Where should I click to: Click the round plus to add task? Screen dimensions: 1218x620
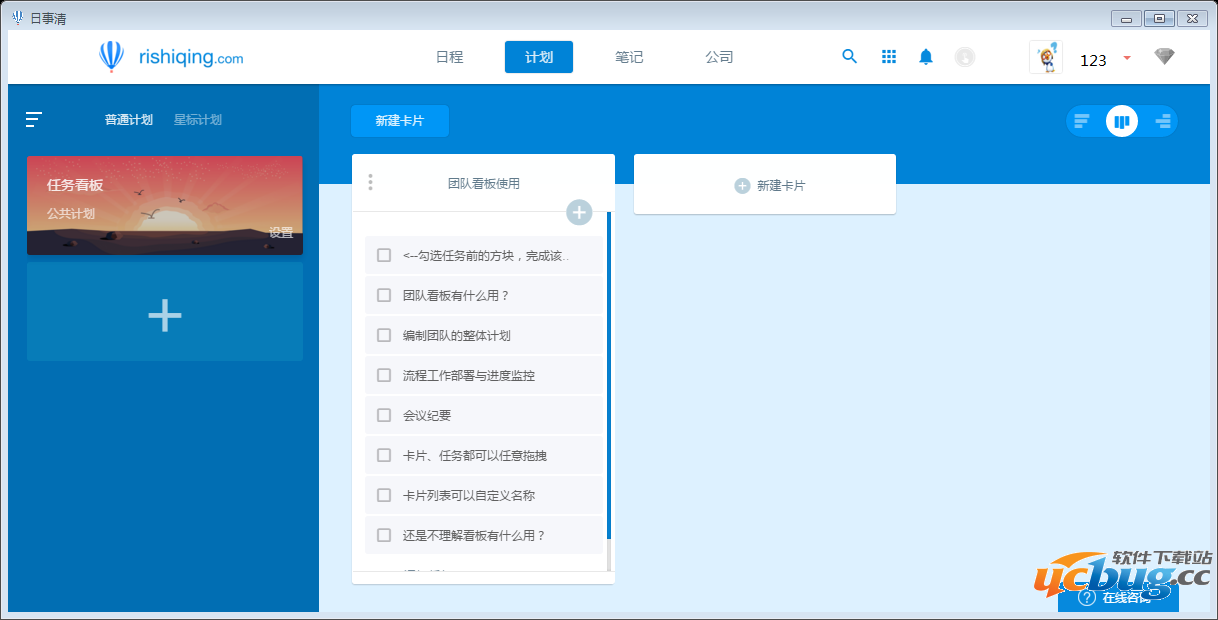point(579,212)
